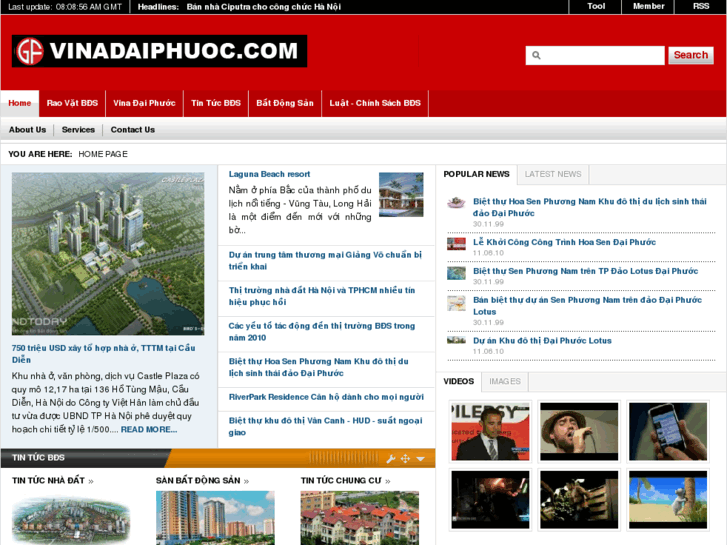
Task: Open Dự án trung tâm thương mại Giảng Võ
Action: click(325, 261)
